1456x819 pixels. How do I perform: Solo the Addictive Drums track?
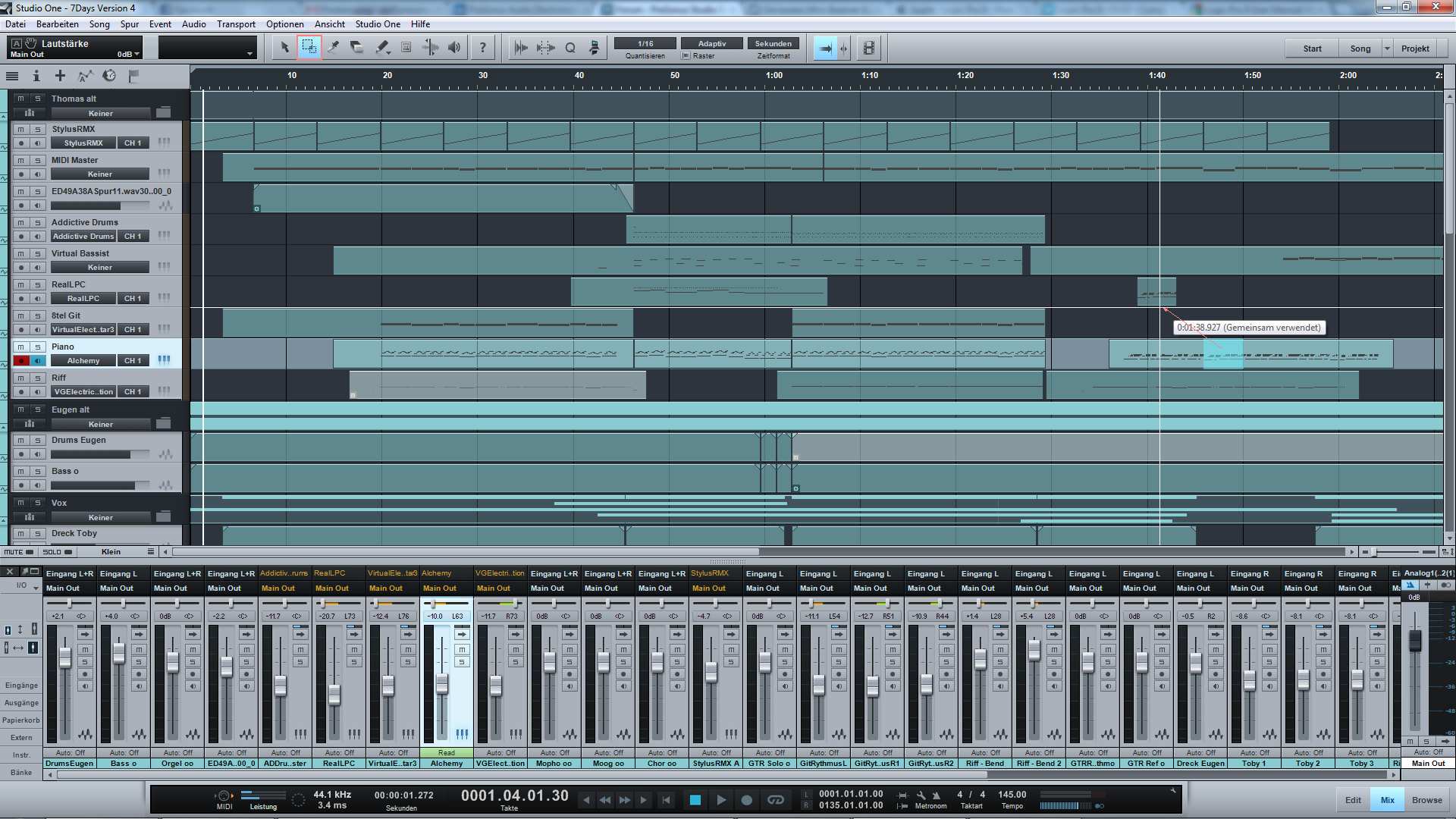(37, 223)
